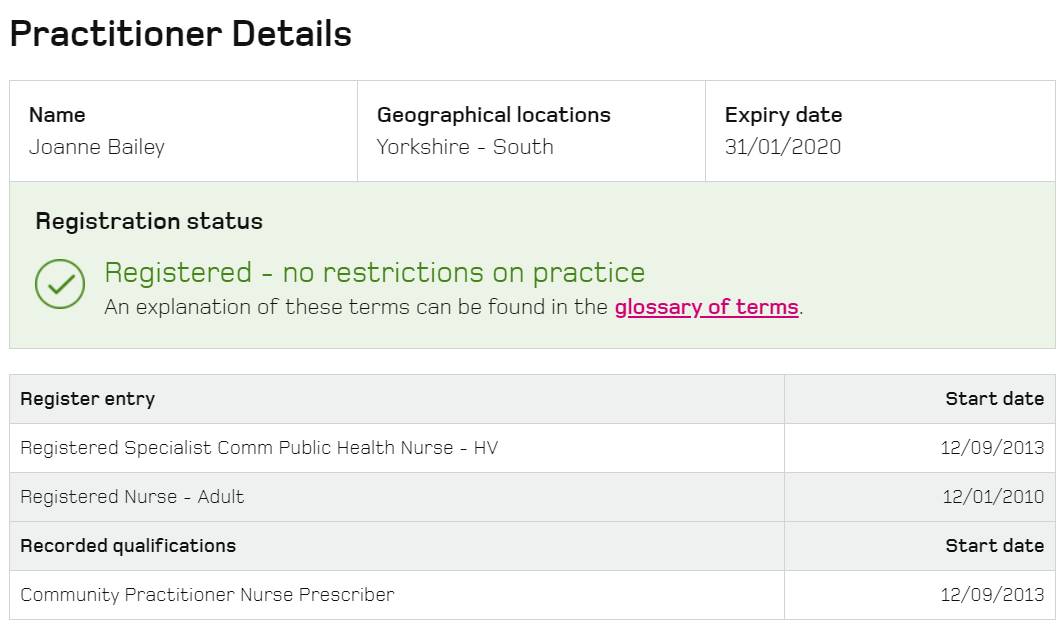Image resolution: width=1059 pixels, height=629 pixels.
Task: Click the Geographical locations header
Action: [494, 115]
